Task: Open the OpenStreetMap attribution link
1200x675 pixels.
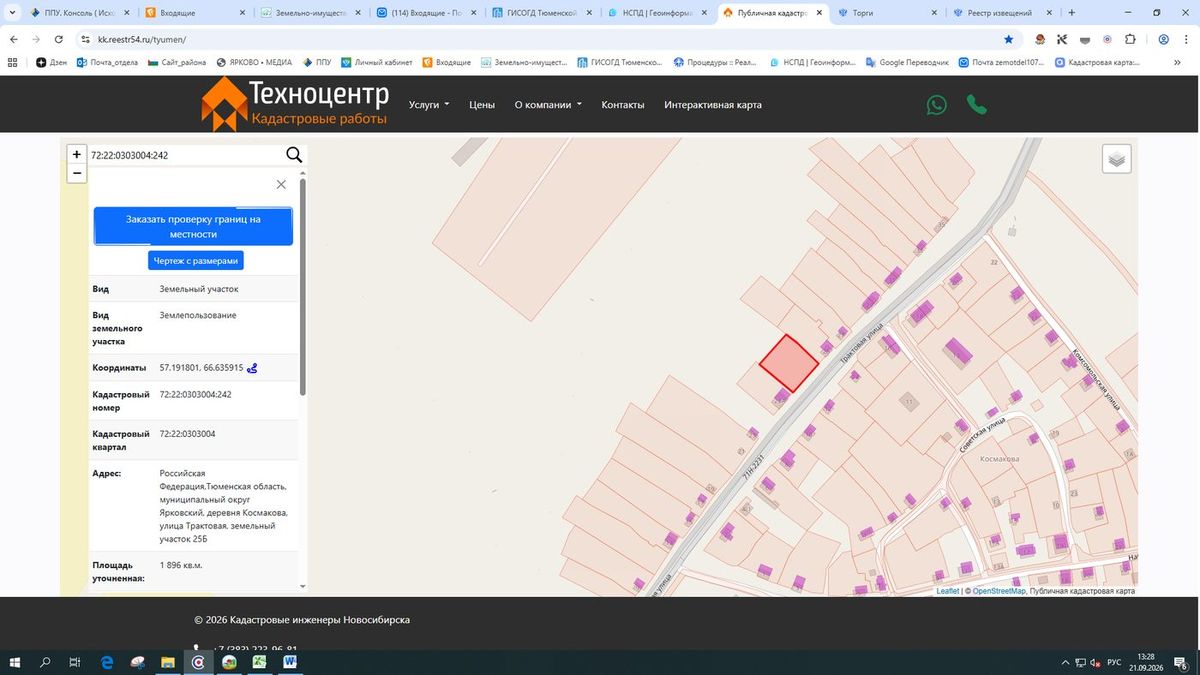Action: 999,591
